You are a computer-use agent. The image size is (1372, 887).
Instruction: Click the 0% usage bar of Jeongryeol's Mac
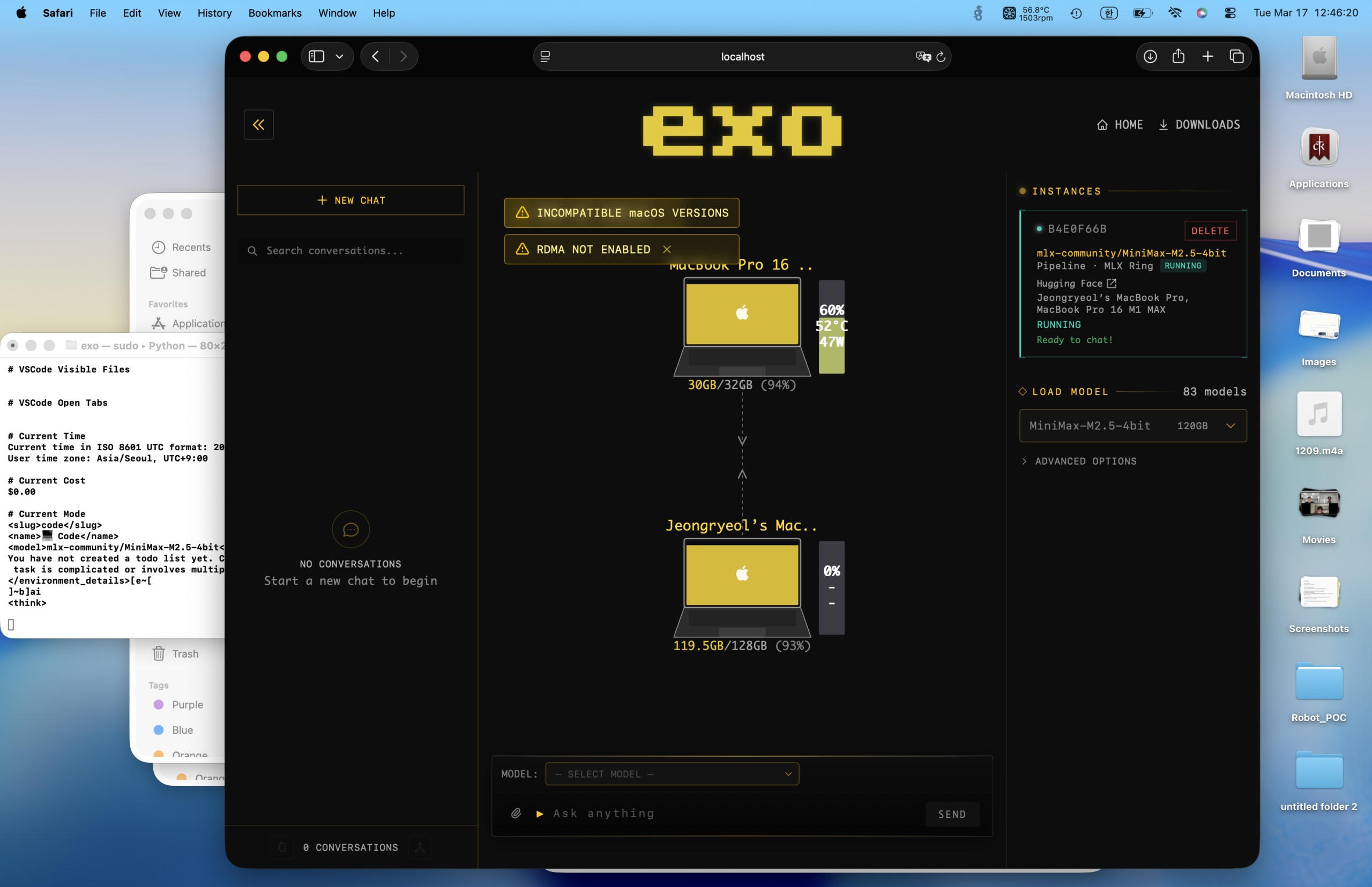pos(832,587)
